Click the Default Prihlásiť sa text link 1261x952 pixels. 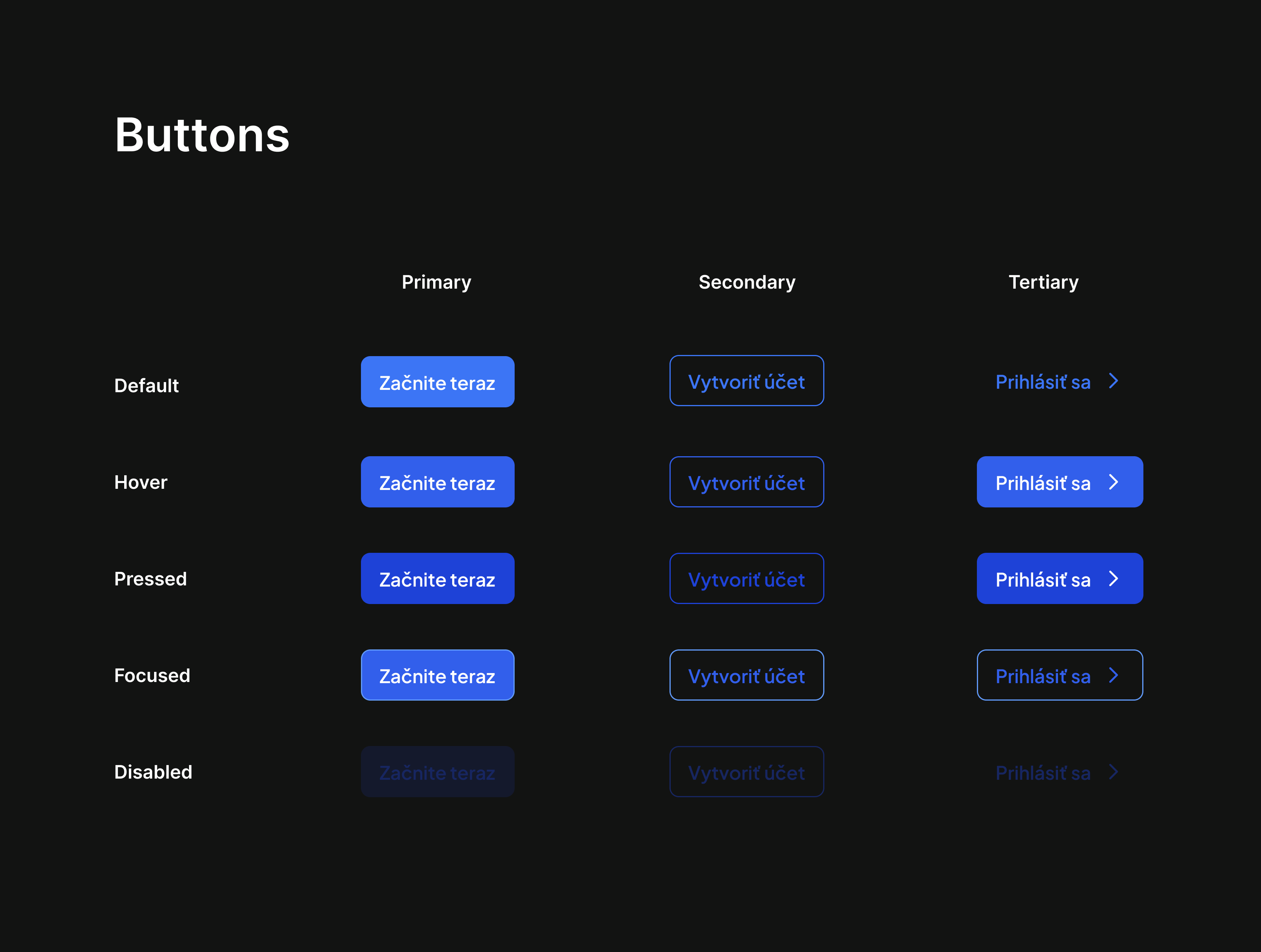coord(1042,382)
